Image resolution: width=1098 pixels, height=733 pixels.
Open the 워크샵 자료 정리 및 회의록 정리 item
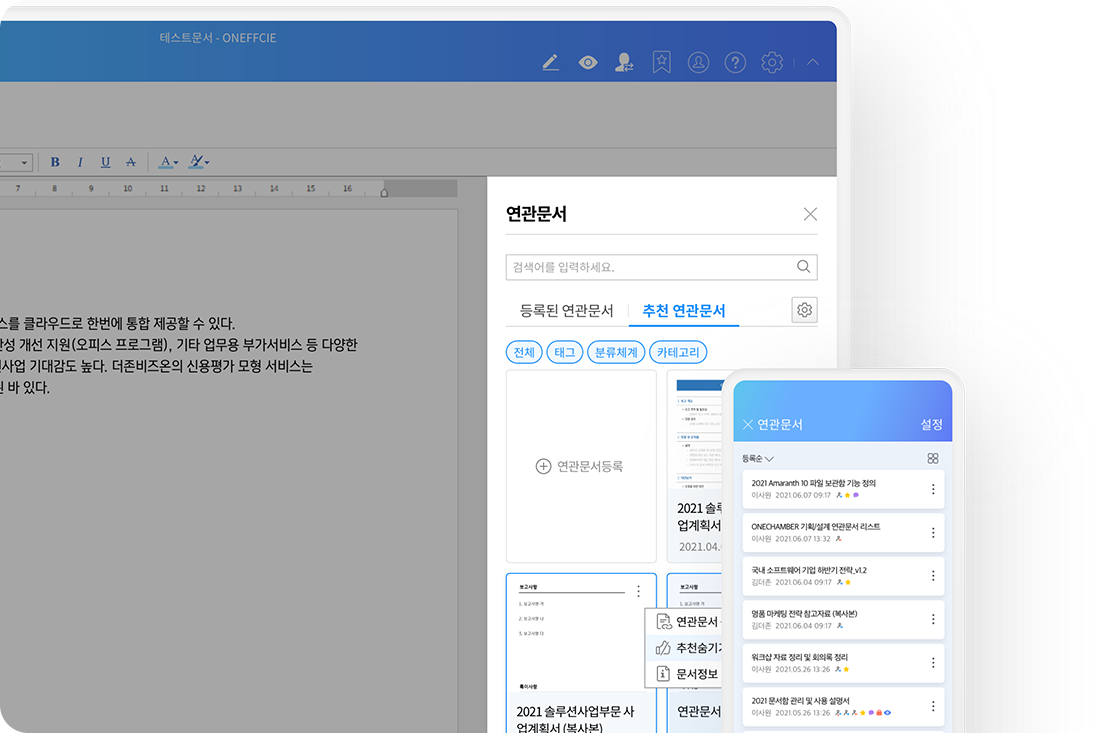[843, 662]
